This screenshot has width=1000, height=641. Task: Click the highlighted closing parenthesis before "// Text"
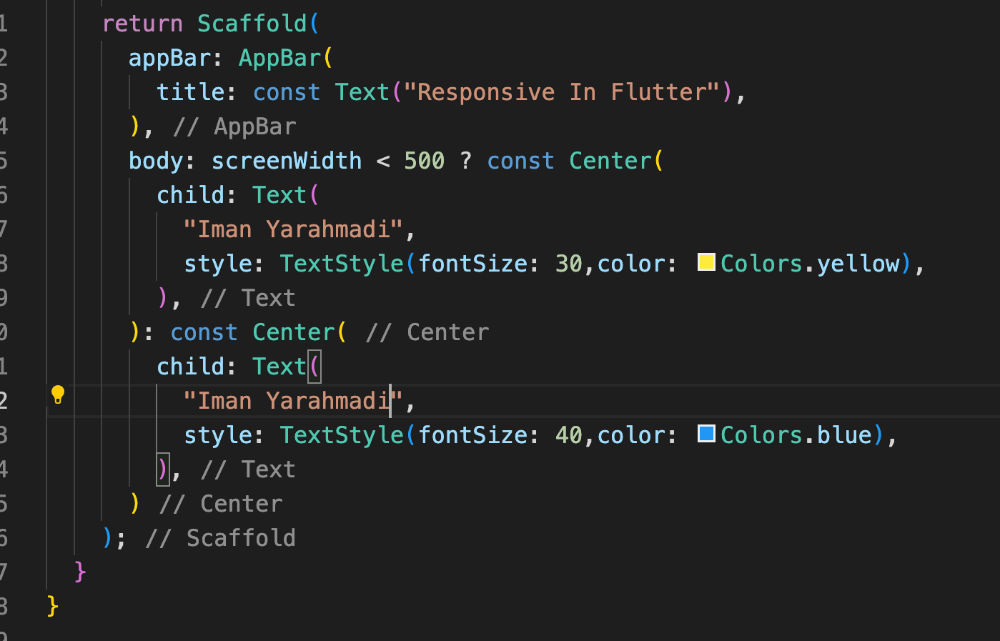pos(163,469)
